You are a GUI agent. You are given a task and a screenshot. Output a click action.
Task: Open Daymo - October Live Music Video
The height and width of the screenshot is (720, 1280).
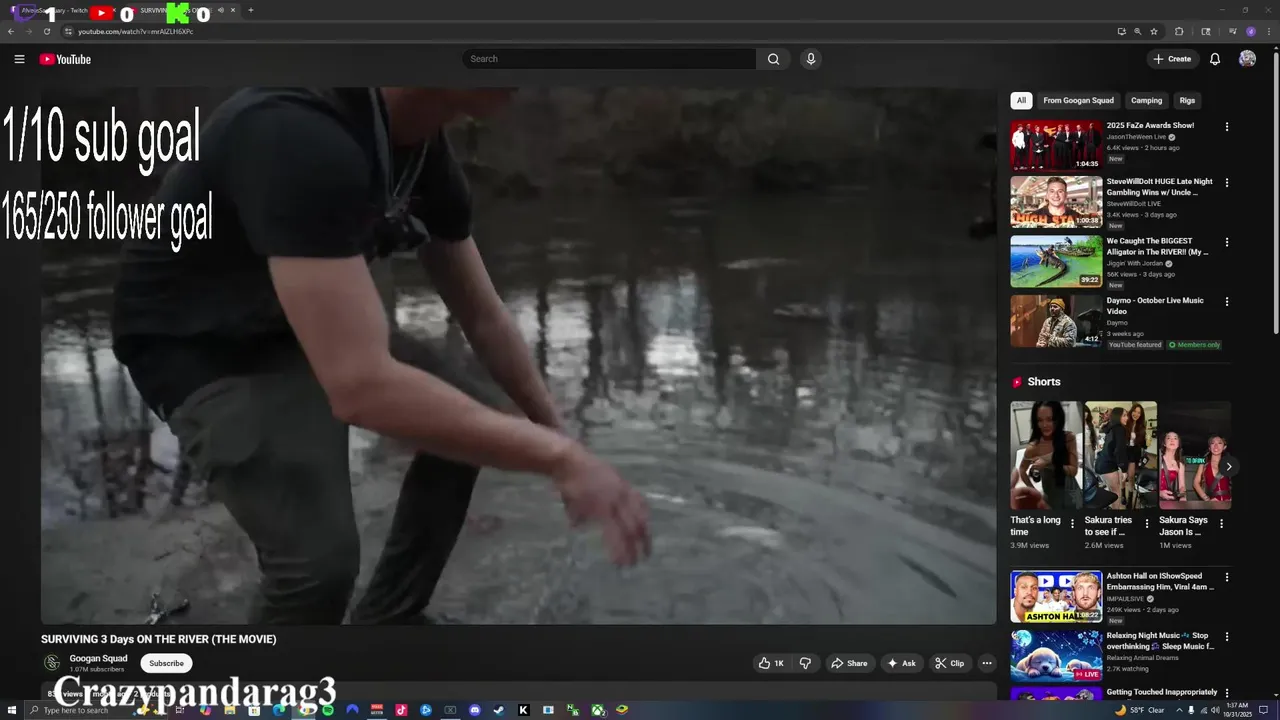(x=1056, y=320)
